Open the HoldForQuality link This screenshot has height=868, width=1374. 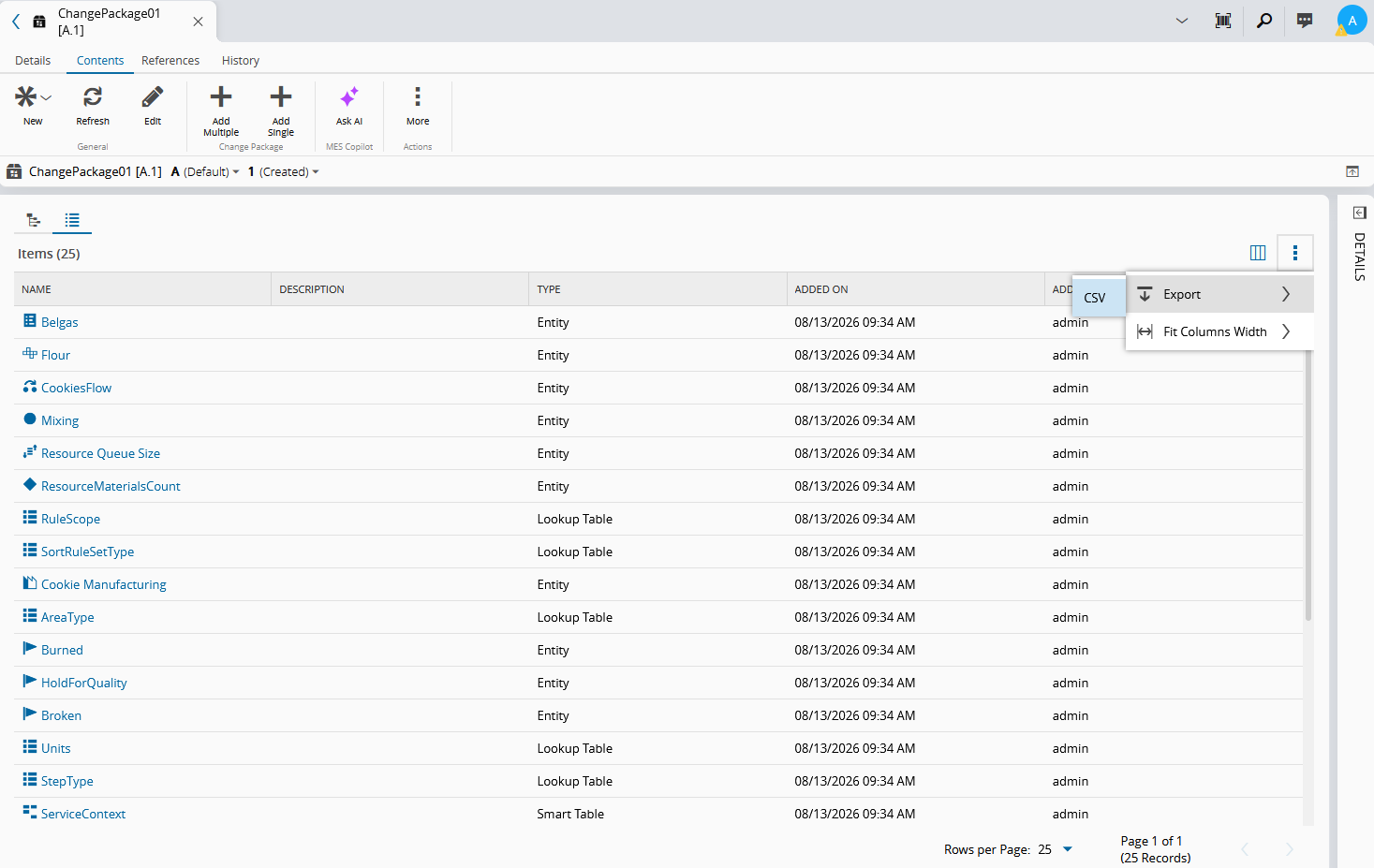click(x=83, y=683)
